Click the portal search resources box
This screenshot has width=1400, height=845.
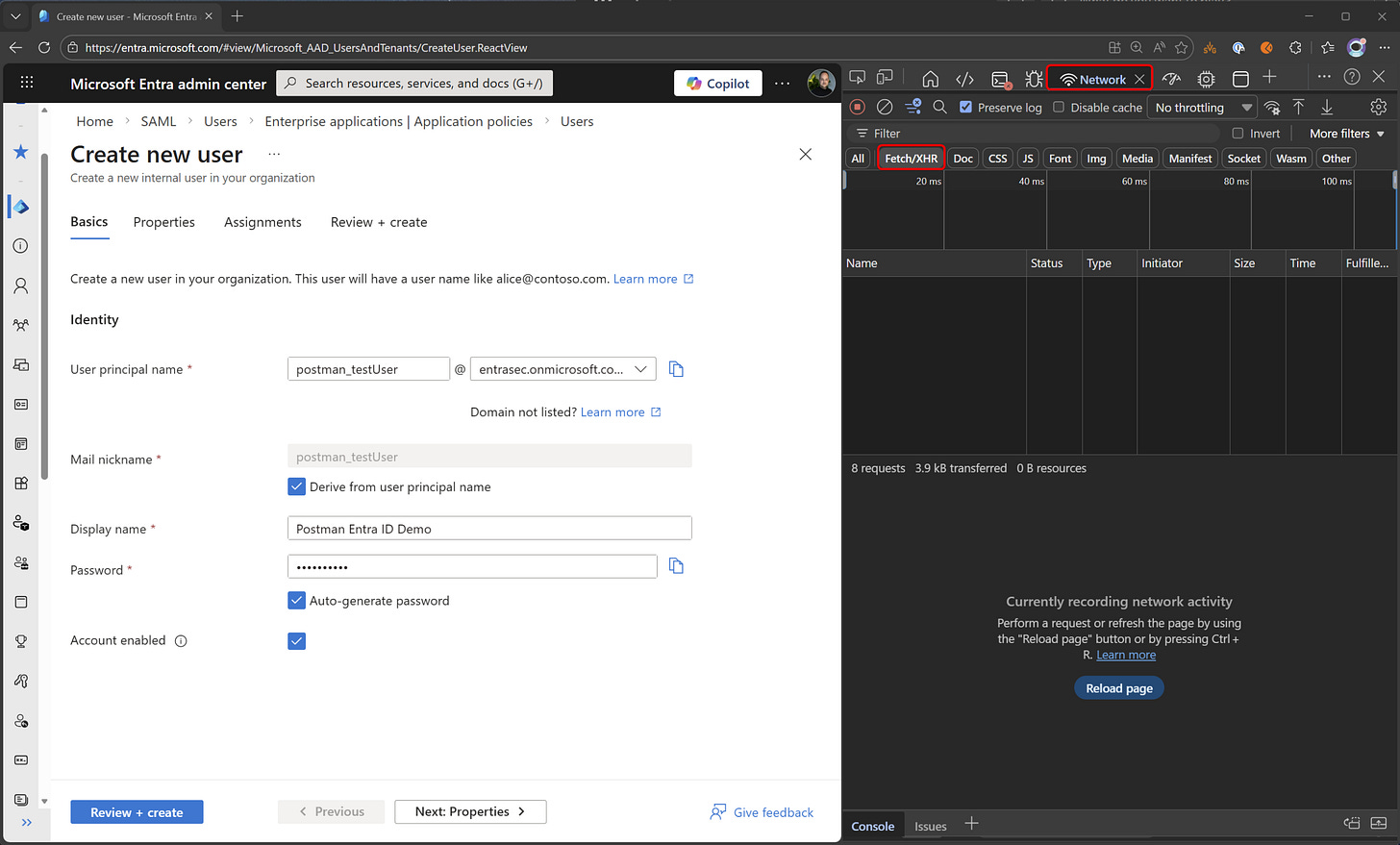coord(414,84)
